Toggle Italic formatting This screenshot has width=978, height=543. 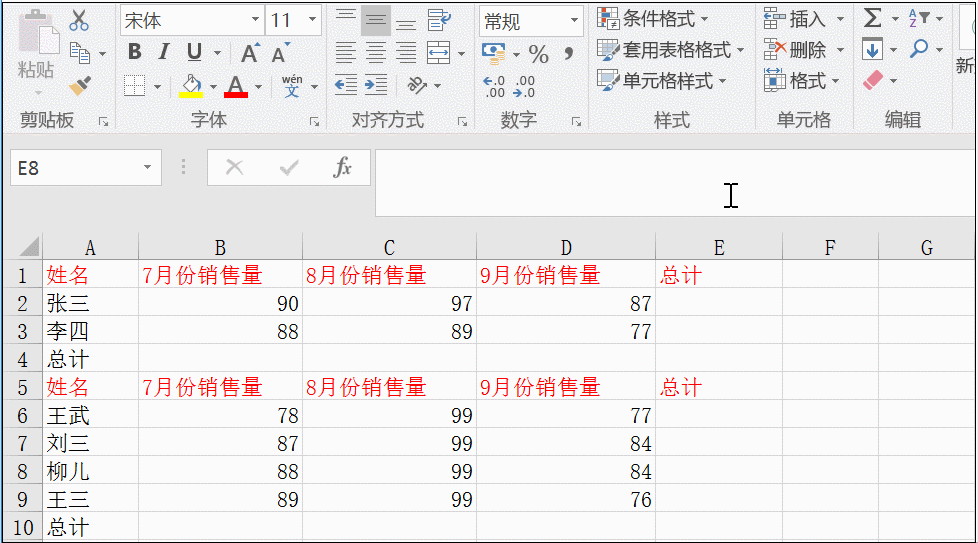click(x=163, y=52)
